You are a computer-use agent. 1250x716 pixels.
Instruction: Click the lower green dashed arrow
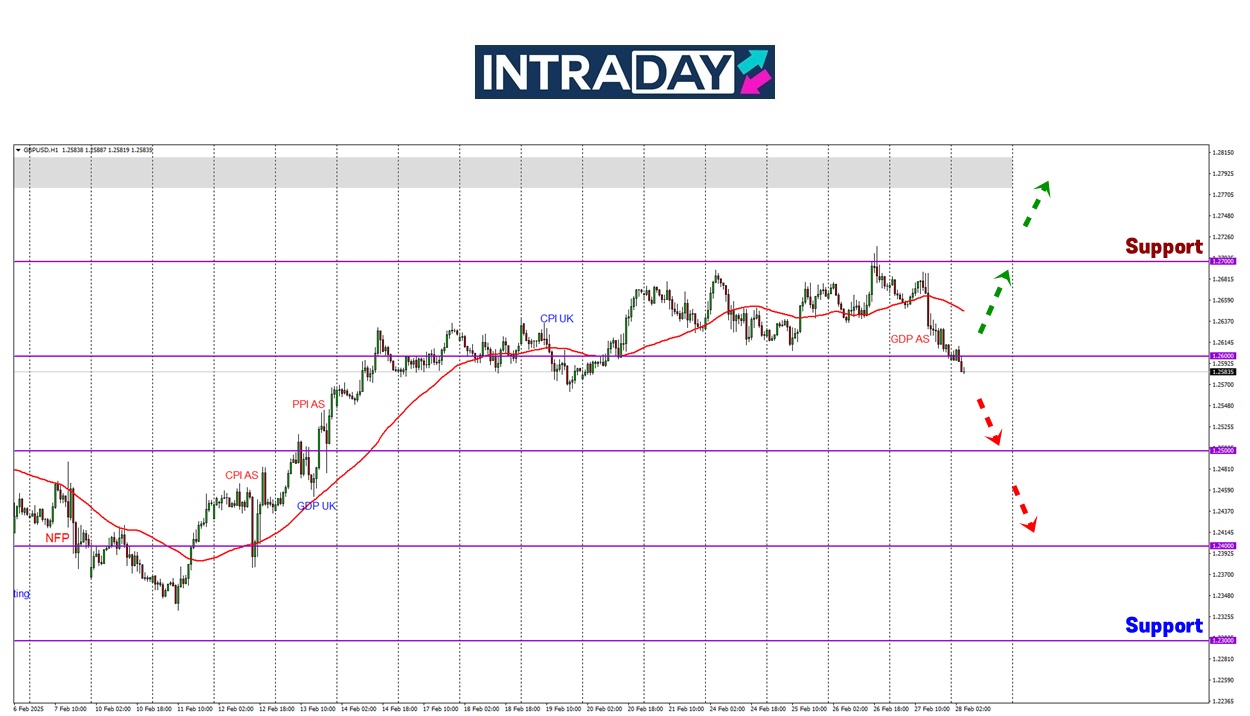993,301
